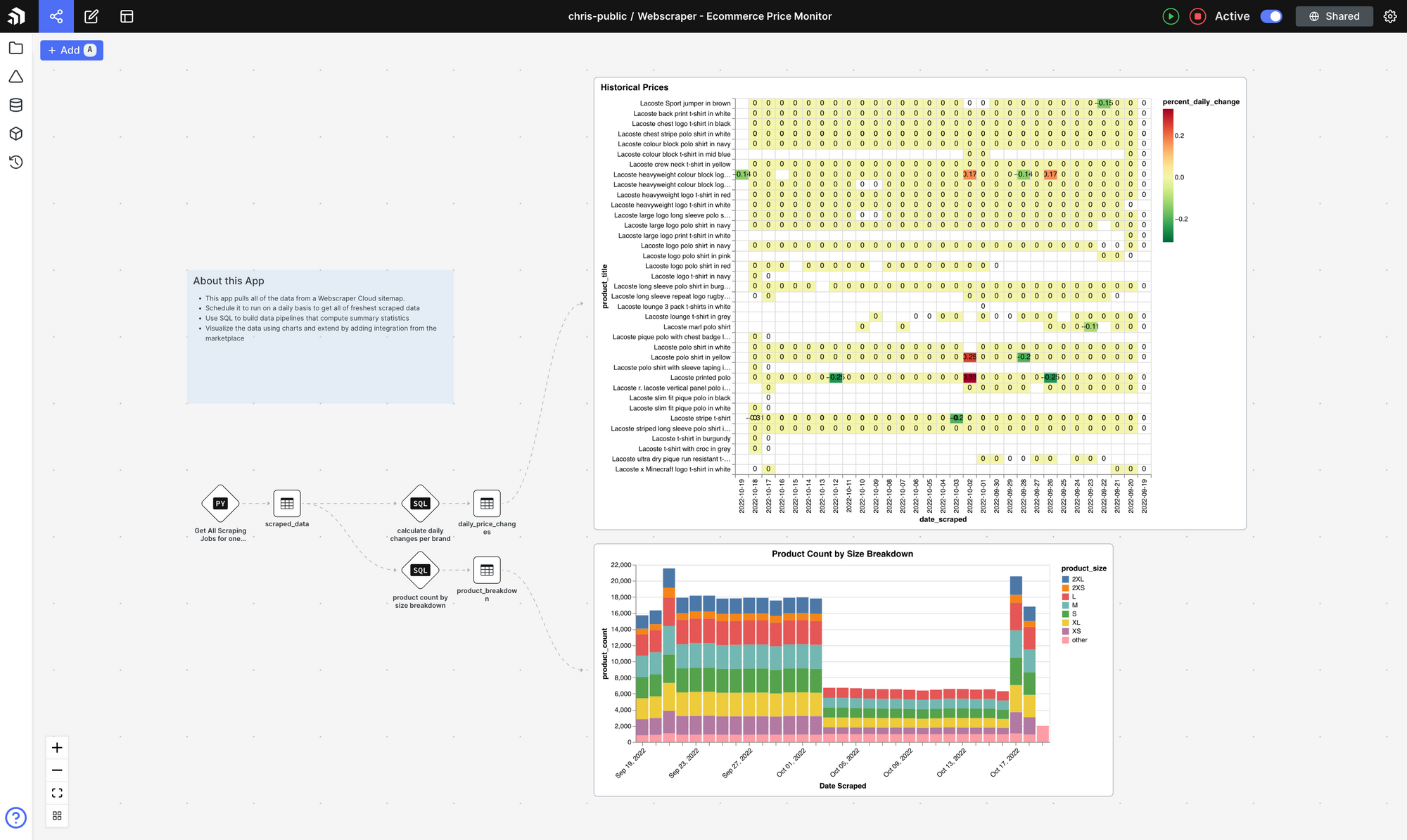The height and width of the screenshot is (840, 1407).
Task: Click the 'Lacoste polo shirt in yellow' label
Action: coord(690,357)
